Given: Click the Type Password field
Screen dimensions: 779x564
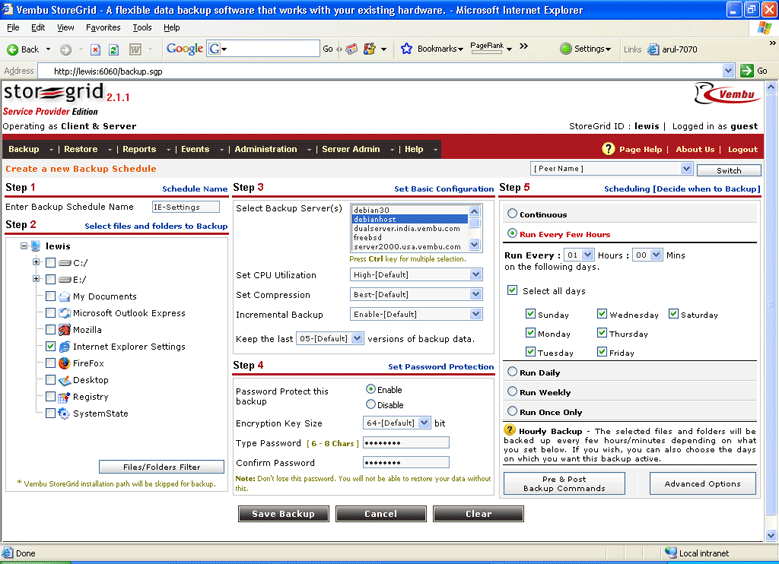Looking at the screenshot, I should (406, 443).
